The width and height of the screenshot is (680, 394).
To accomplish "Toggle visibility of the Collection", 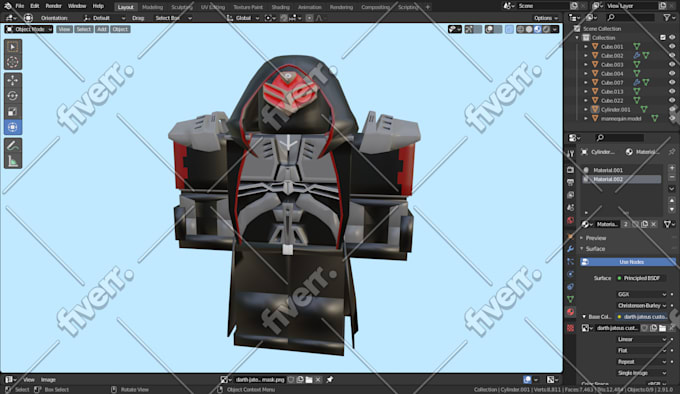I will click(672, 38).
